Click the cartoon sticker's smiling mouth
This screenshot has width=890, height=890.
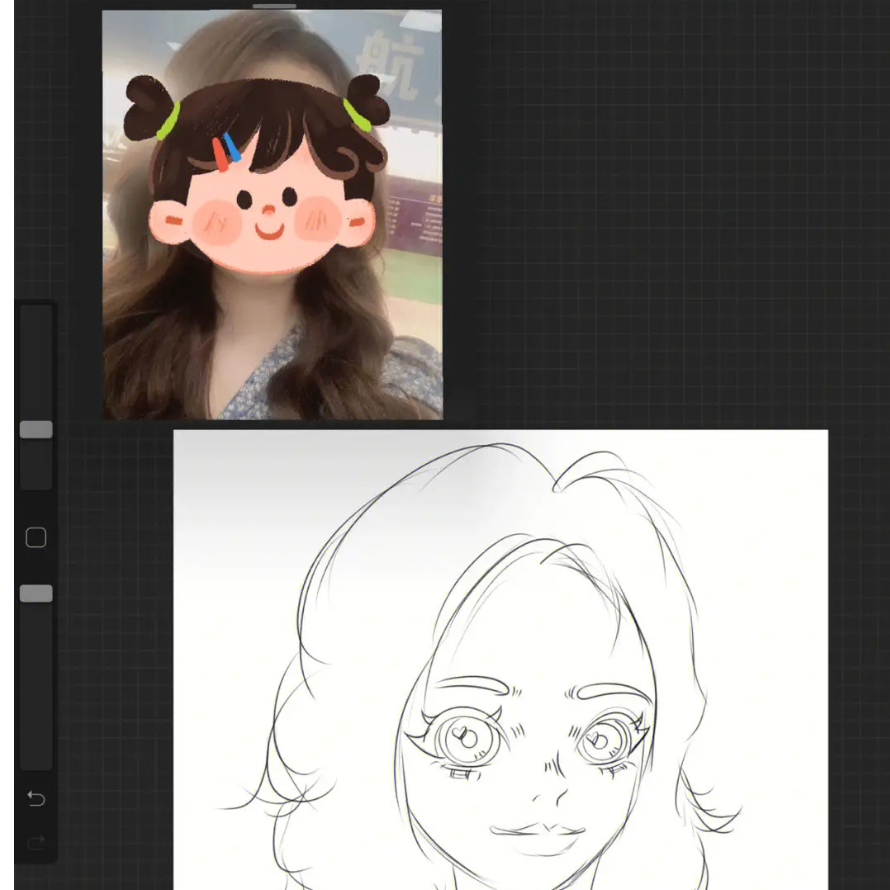coord(269,232)
